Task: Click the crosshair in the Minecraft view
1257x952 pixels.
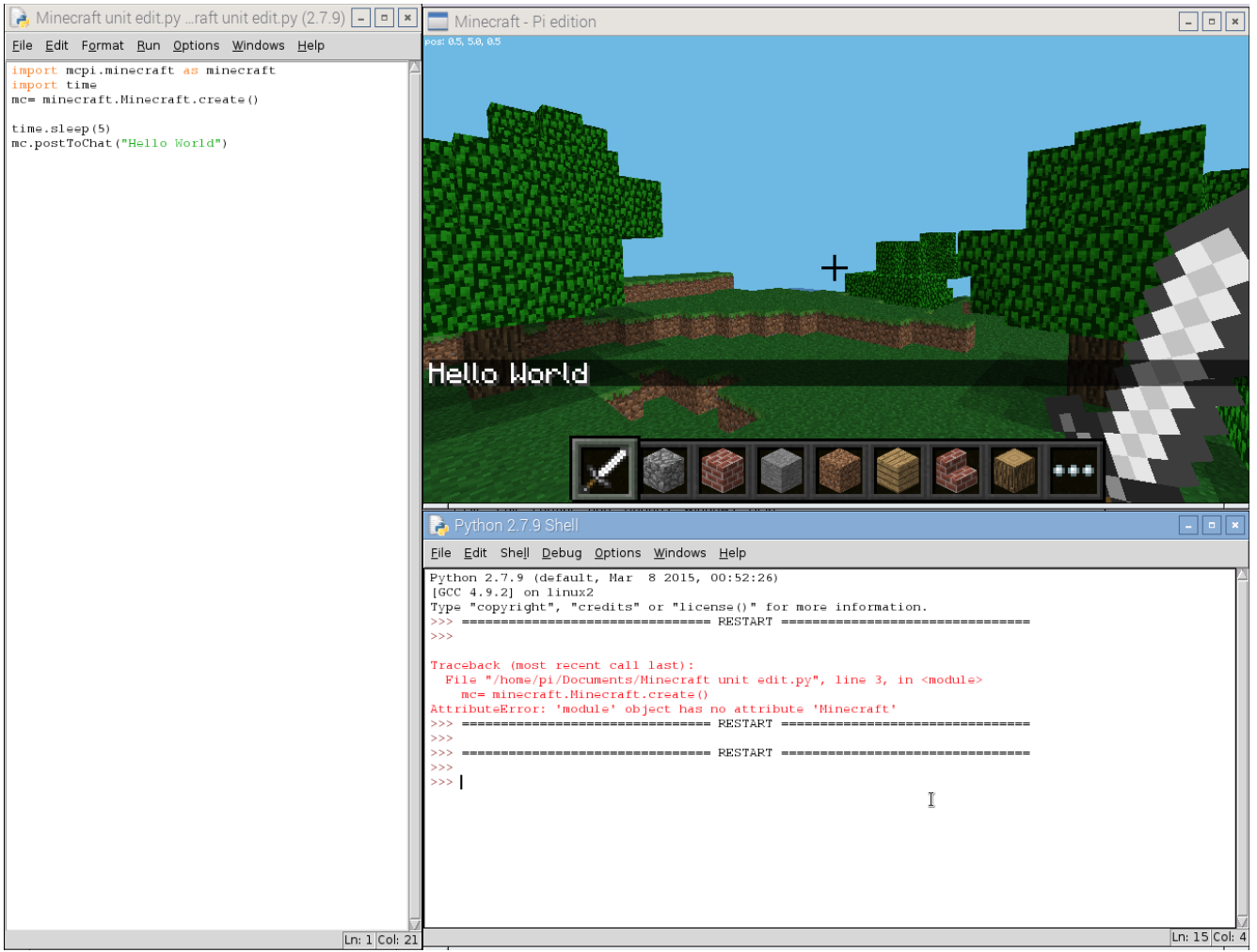Action: click(834, 268)
